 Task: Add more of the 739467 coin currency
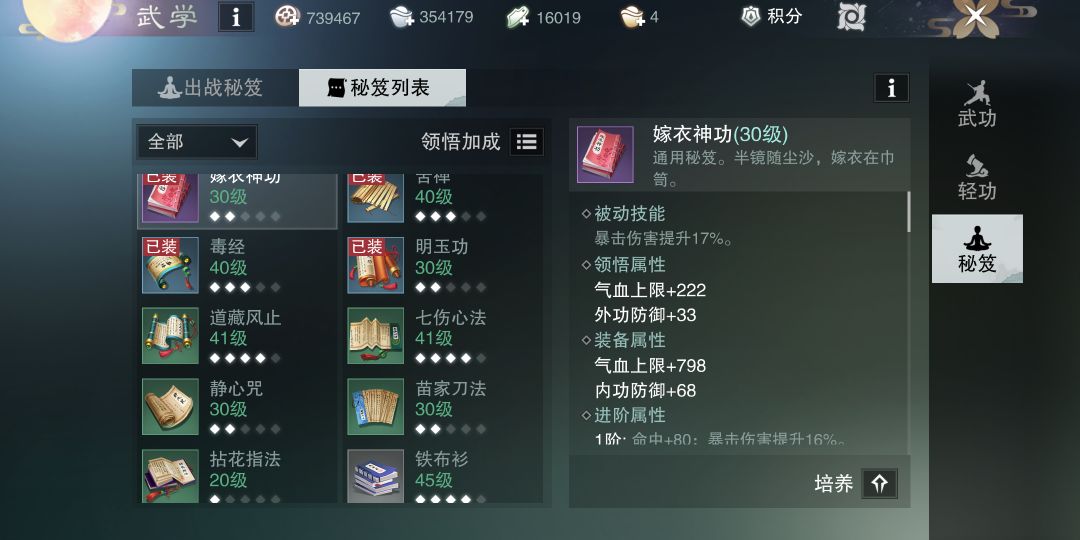click(287, 17)
